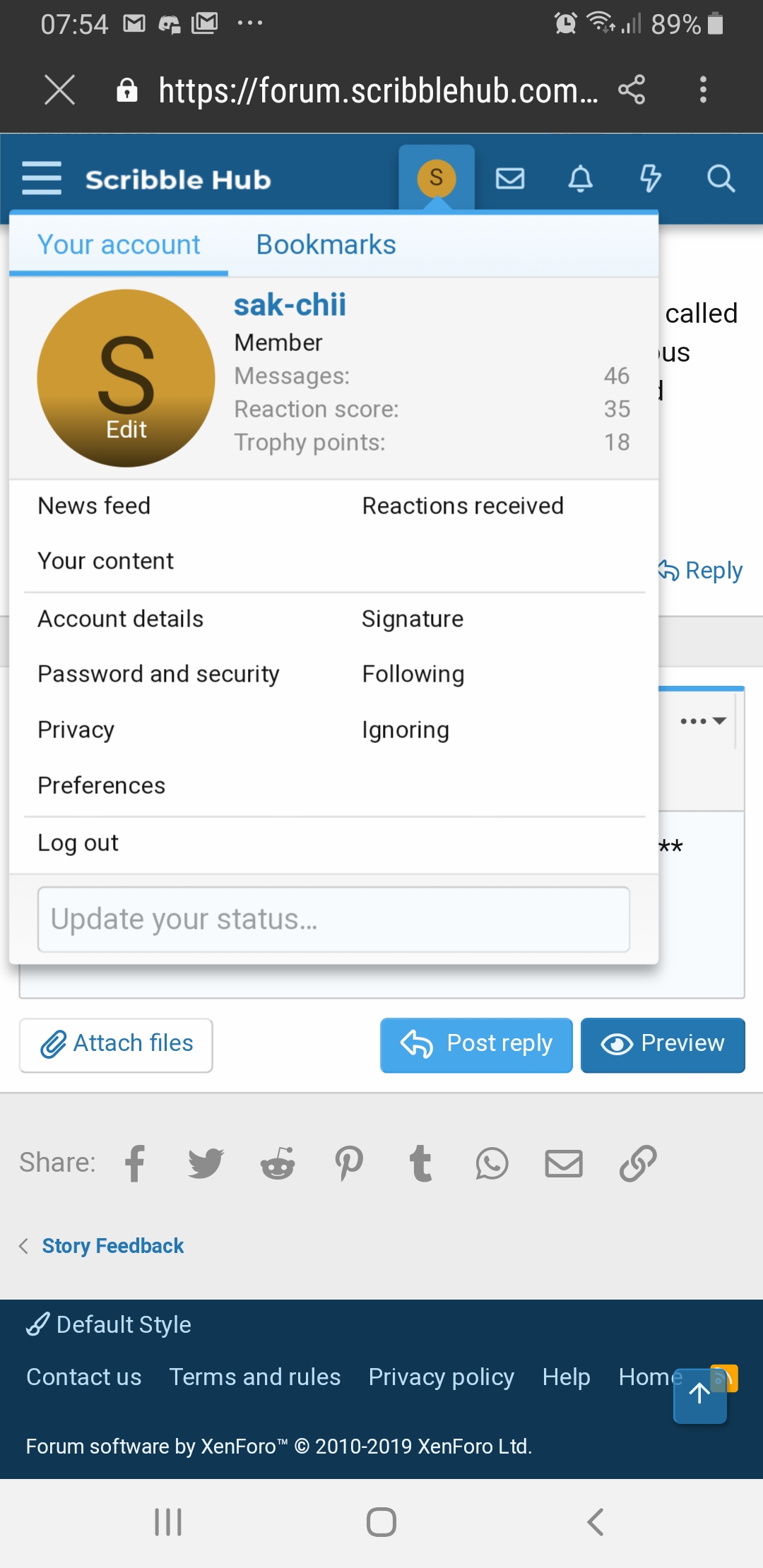The image size is (763, 1568).
Task: Edit the sak-chii avatar
Action: click(x=126, y=429)
